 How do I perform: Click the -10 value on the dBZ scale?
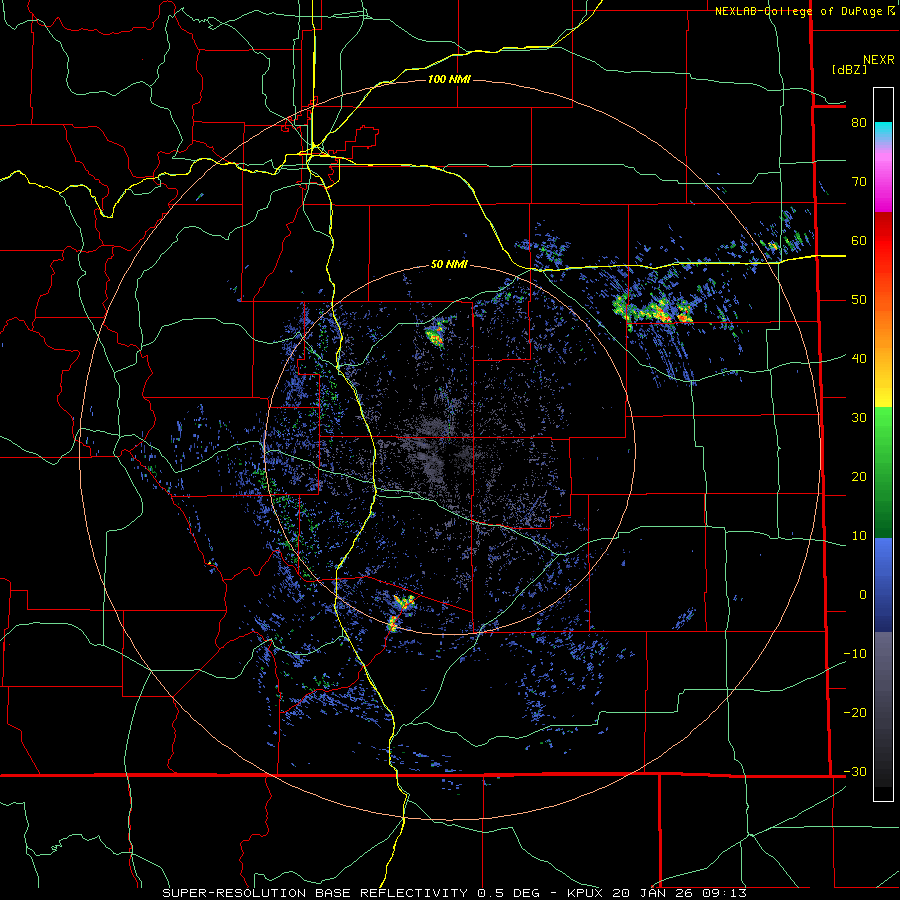tap(855, 653)
